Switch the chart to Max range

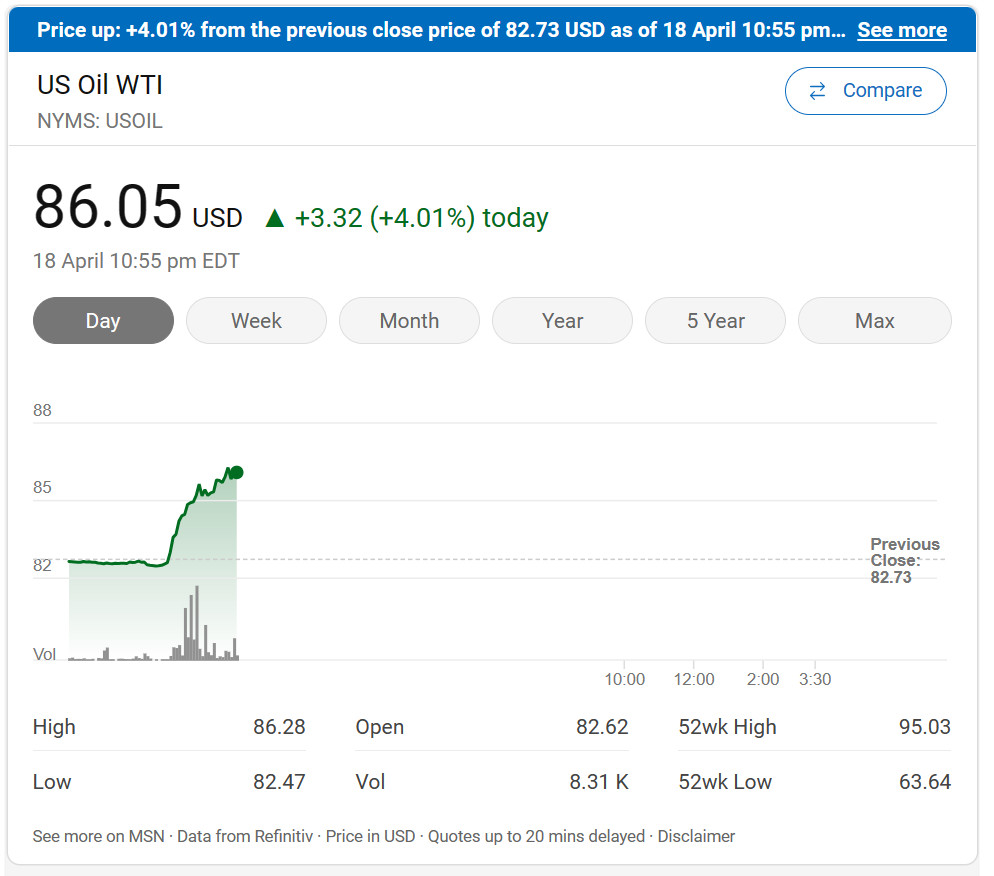pyautogui.click(x=874, y=321)
